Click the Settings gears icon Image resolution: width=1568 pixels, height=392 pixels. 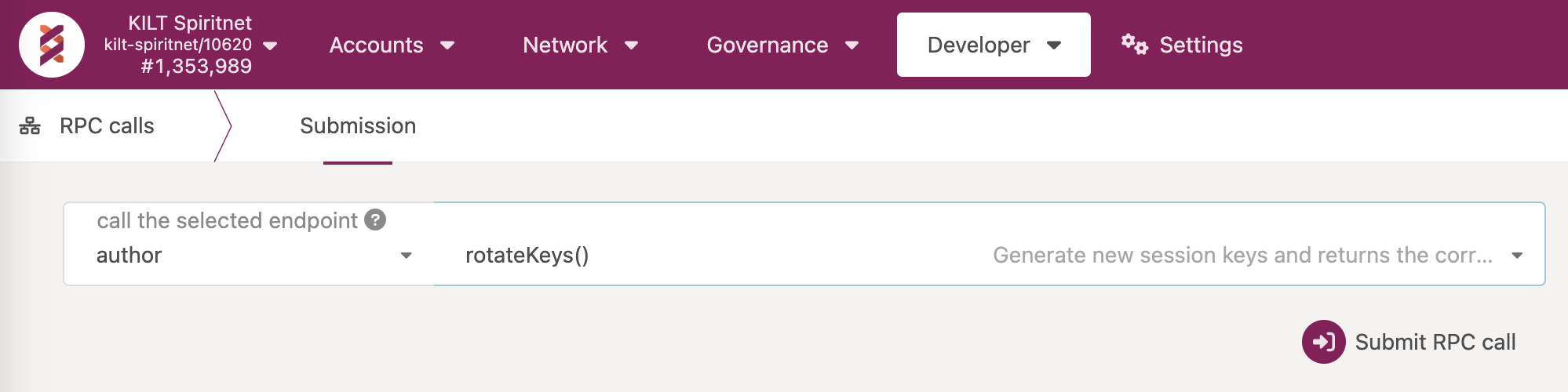coord(1134,44)
